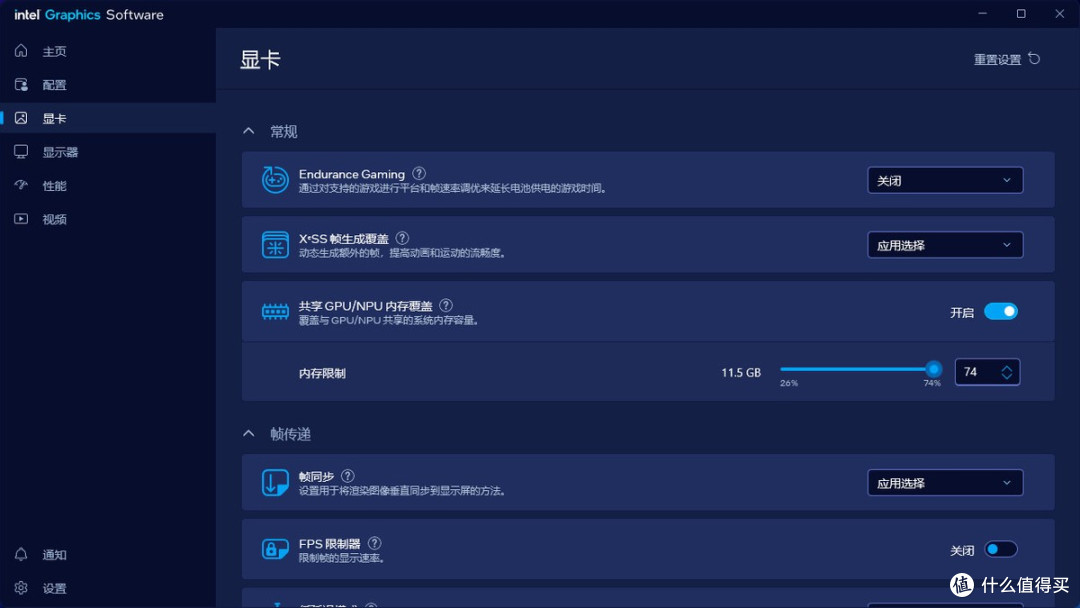The image size is (1080, 608).
Task: Click the reset arrow icon at top right
Action: [1034, 59]
